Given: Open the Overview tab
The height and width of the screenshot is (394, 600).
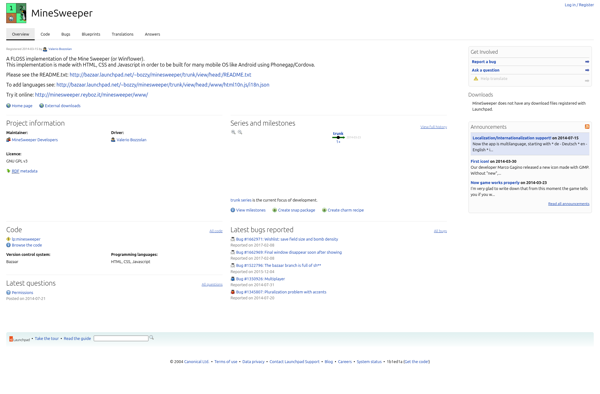Looking at the screenshot, I should point(20,34).
